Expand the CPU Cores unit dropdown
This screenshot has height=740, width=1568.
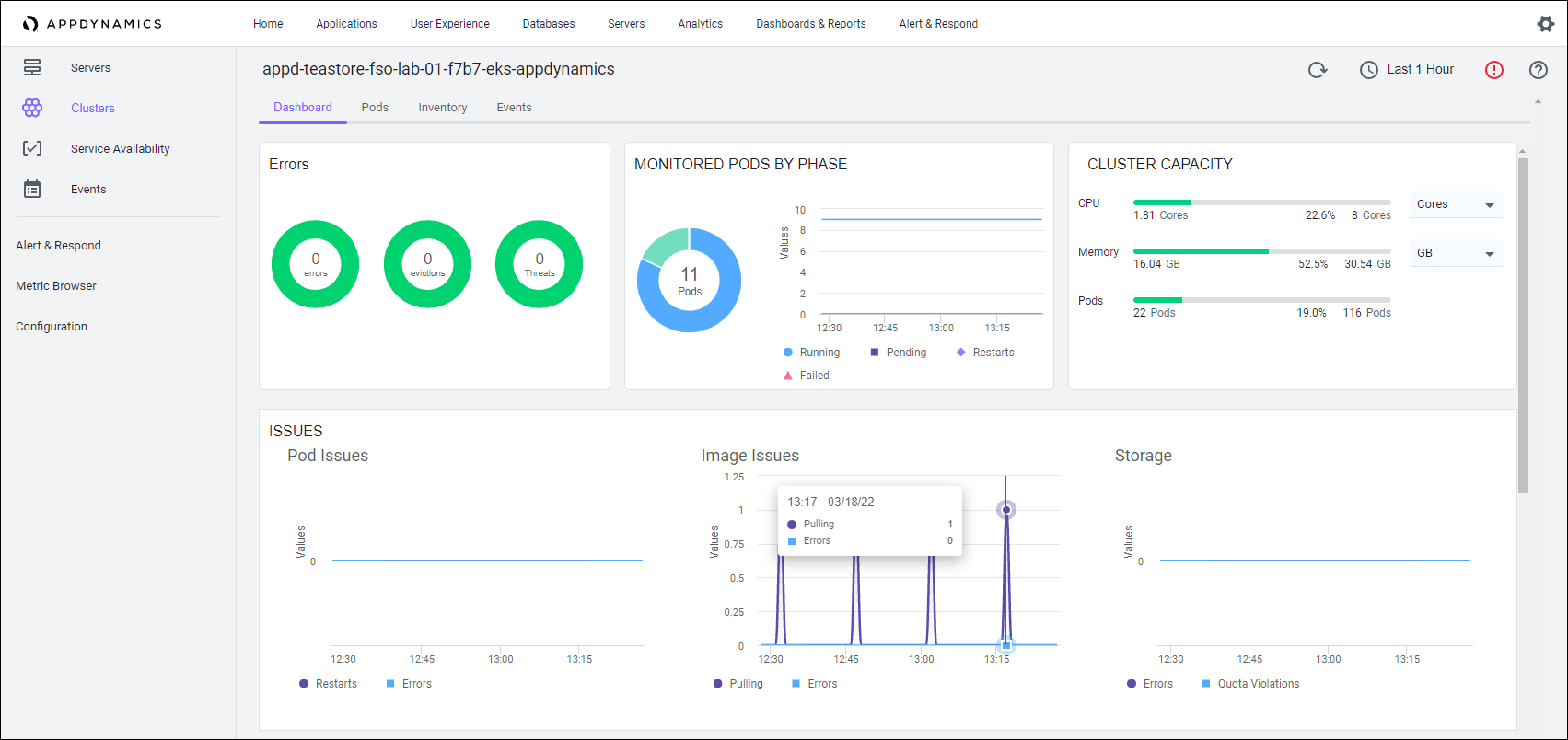pyautogui.click(x=1455, y=204)
